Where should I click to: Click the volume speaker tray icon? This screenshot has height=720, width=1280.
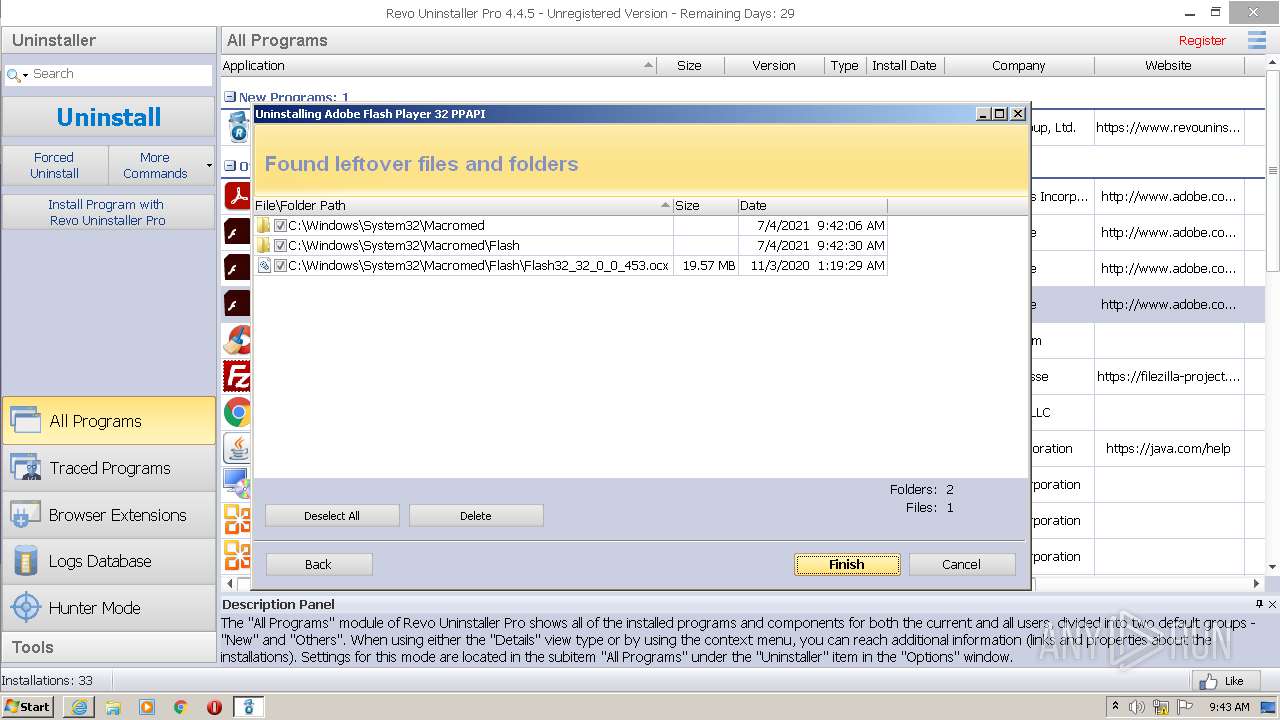[x=1138, y=707]
